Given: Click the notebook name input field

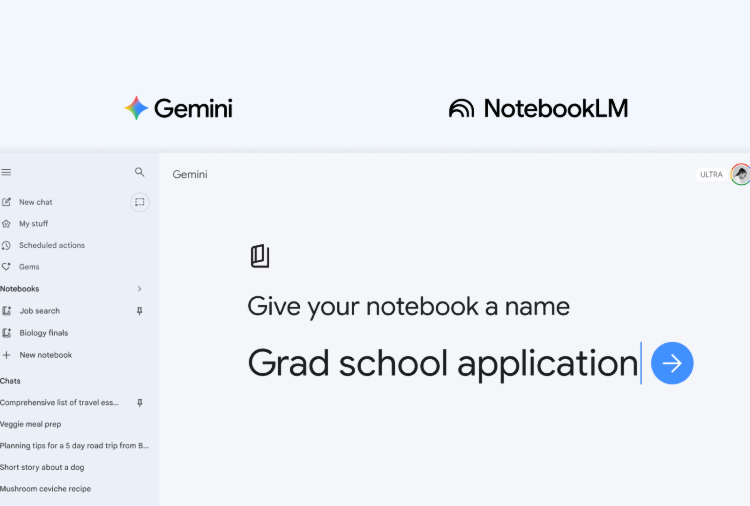Looking at the screenshot, I should pyautogui.click(x=445, y=363).
